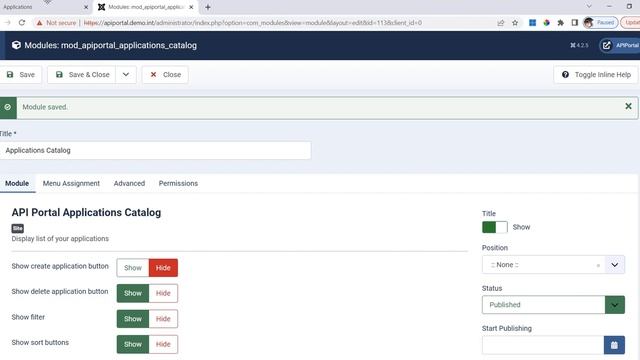Click Toggle Inline Help button
Image resolution: width=640 pixels, height=360 pixels.
click(x=596, y=75)
